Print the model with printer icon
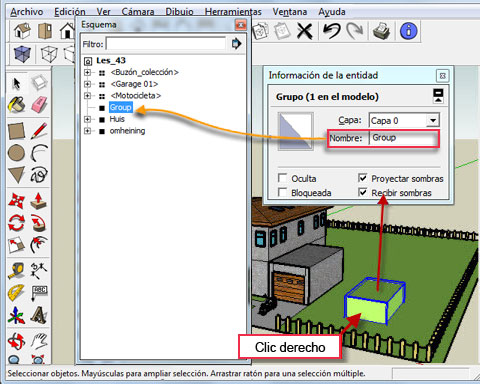This screenshot has width=480, height=384. (381, 31)
